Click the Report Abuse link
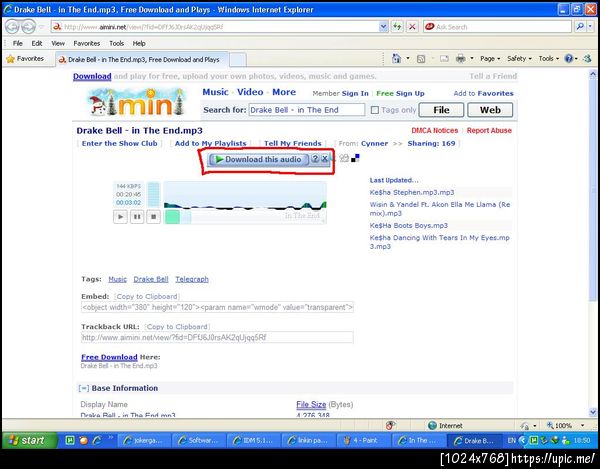Screen dimensions: 600x469 (x=489, y=130)
